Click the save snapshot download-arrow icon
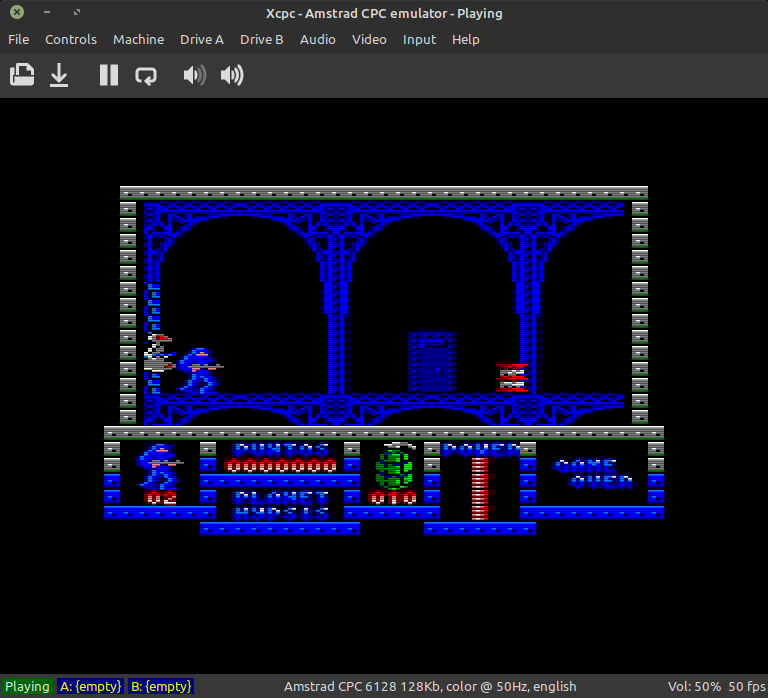 (x=59, y=75)
